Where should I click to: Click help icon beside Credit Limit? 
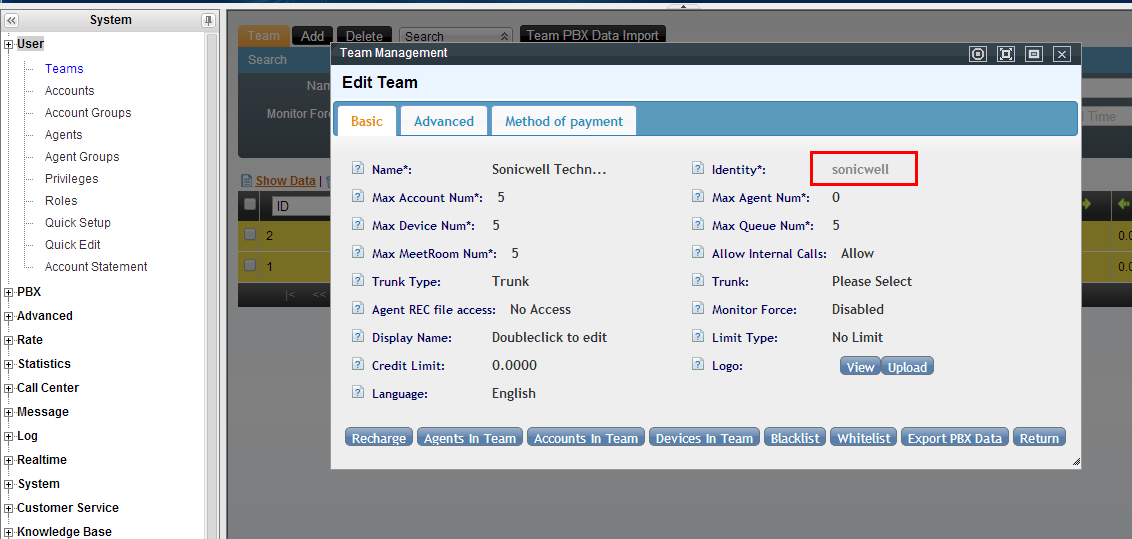tap(358, 366)
